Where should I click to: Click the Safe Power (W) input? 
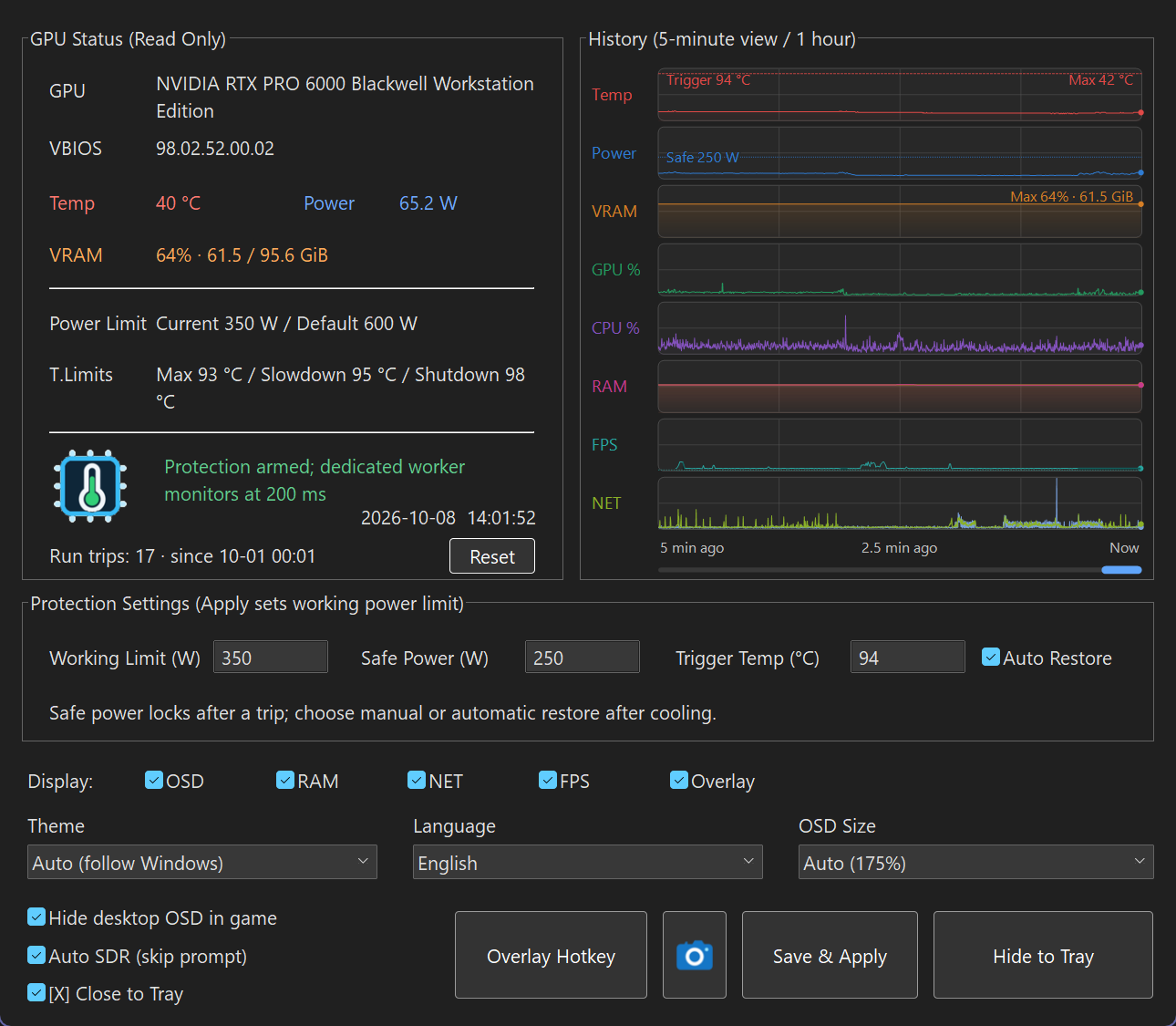pyautogui.click(x=583, y=657)
